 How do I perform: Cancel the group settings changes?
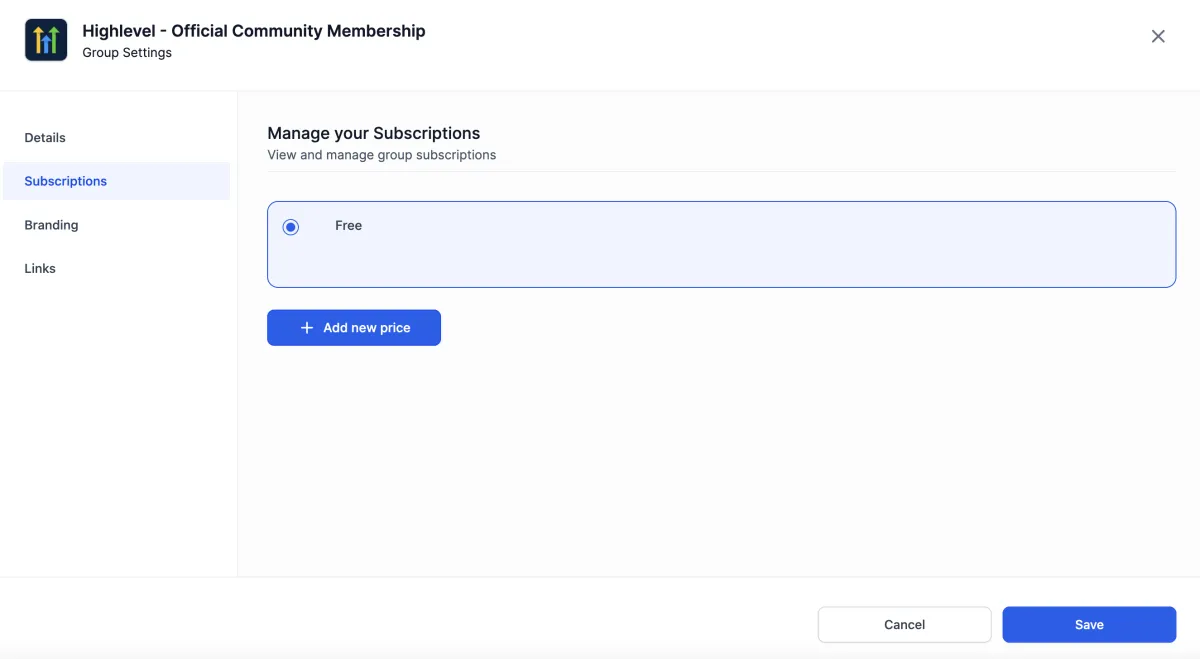coord(904,624)
